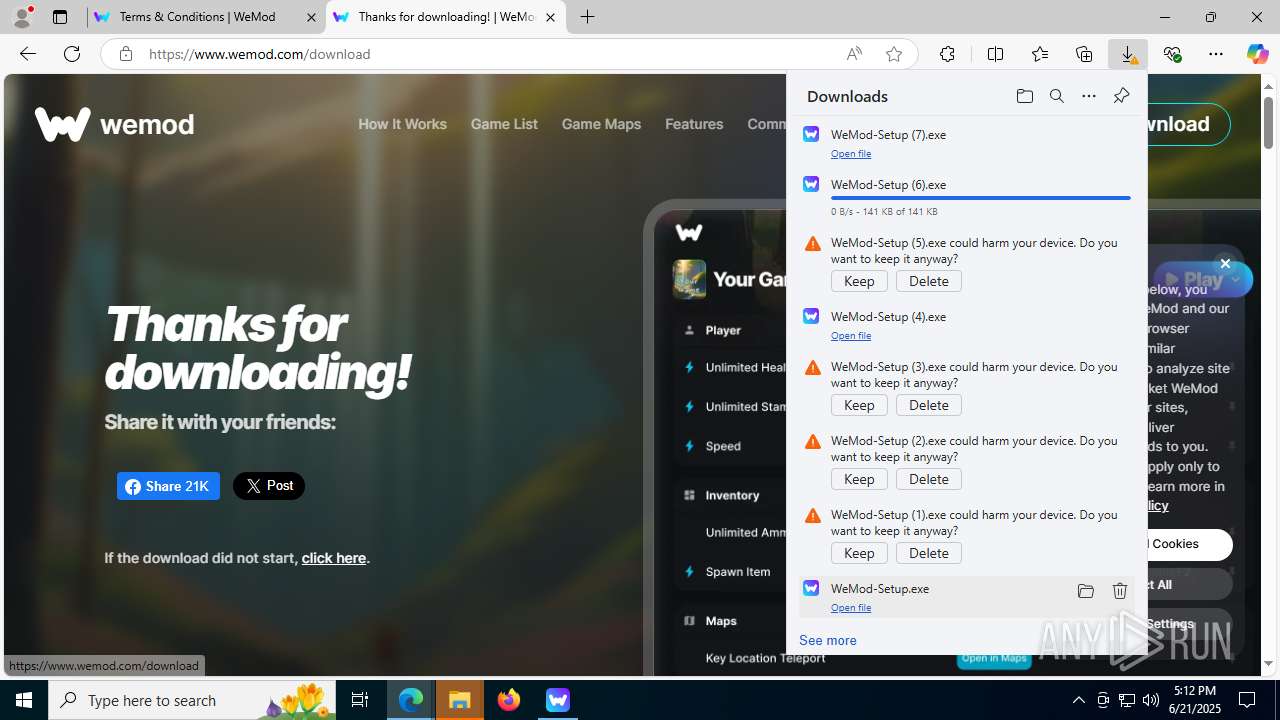Open Tab actions menu icon
The height and width of the screenshot is (720, 1280).
click(x=60, y=17)
